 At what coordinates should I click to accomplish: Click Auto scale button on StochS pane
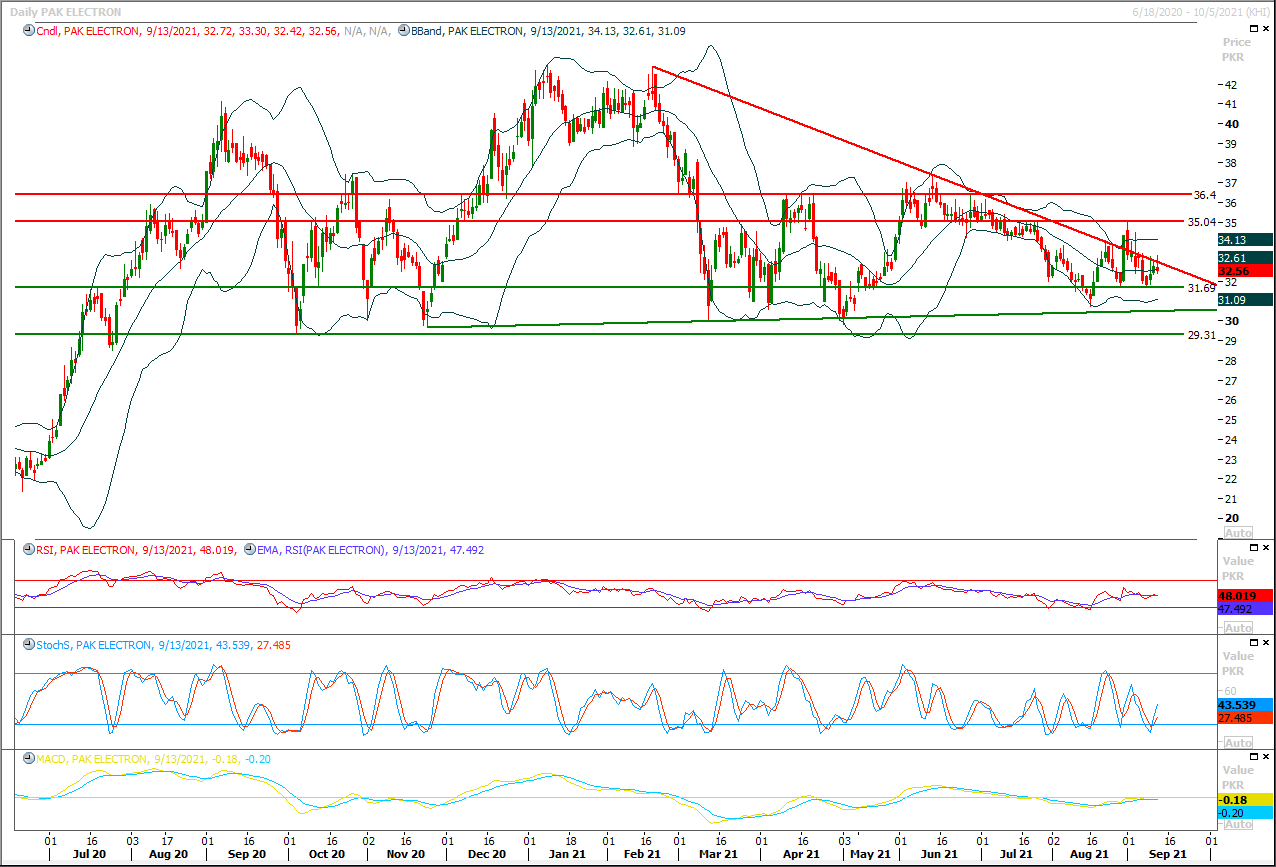tap(1238, 743)
